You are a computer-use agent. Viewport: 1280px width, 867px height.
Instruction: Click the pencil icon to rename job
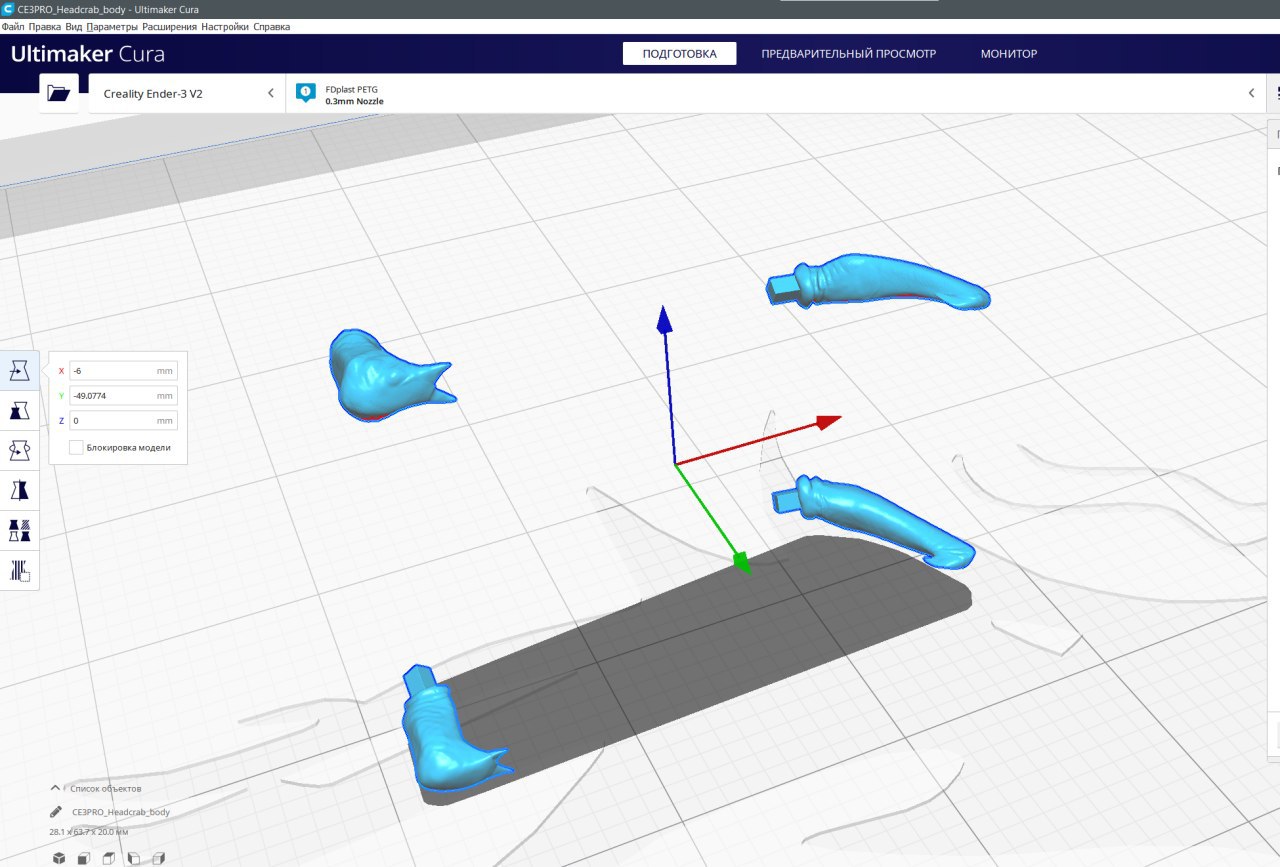[x=56, y=812]
